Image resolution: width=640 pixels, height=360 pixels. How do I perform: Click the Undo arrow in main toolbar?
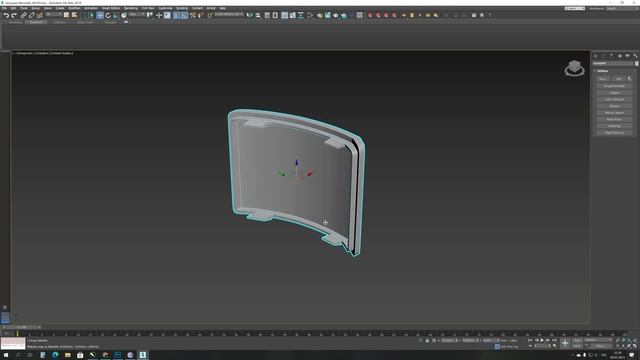pos(7,15)
